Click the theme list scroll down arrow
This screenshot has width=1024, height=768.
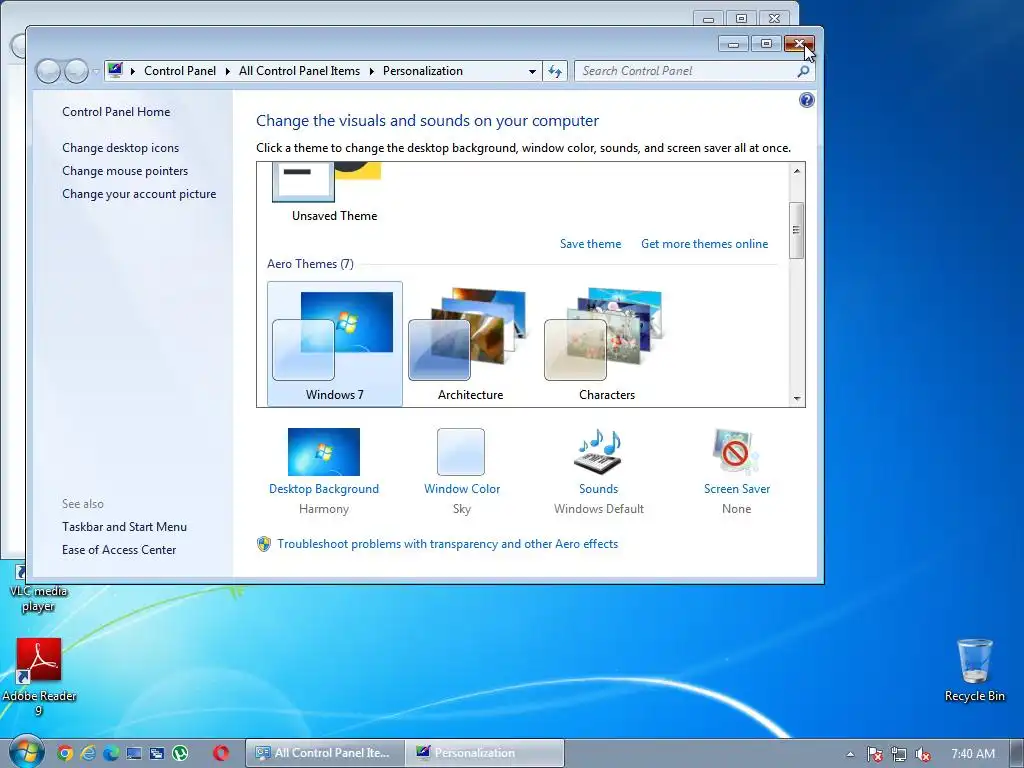pyautogui.click(x=797, y=398)
